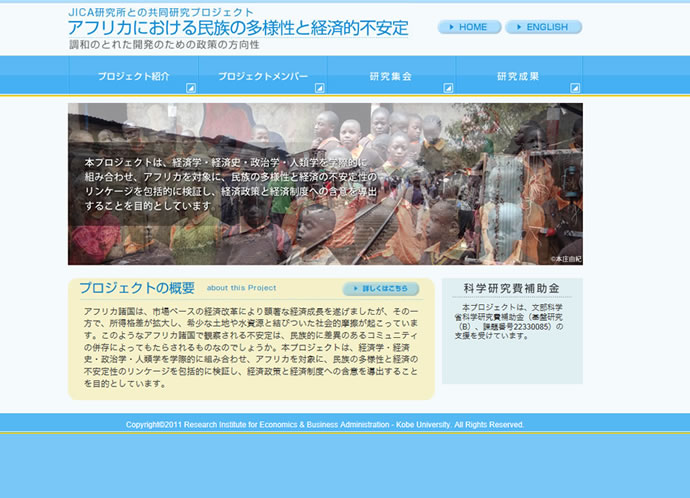The height and width of the screenshot is (498, 690).
Task: Click the copyright notice in the footer
Action: point(325,425)
